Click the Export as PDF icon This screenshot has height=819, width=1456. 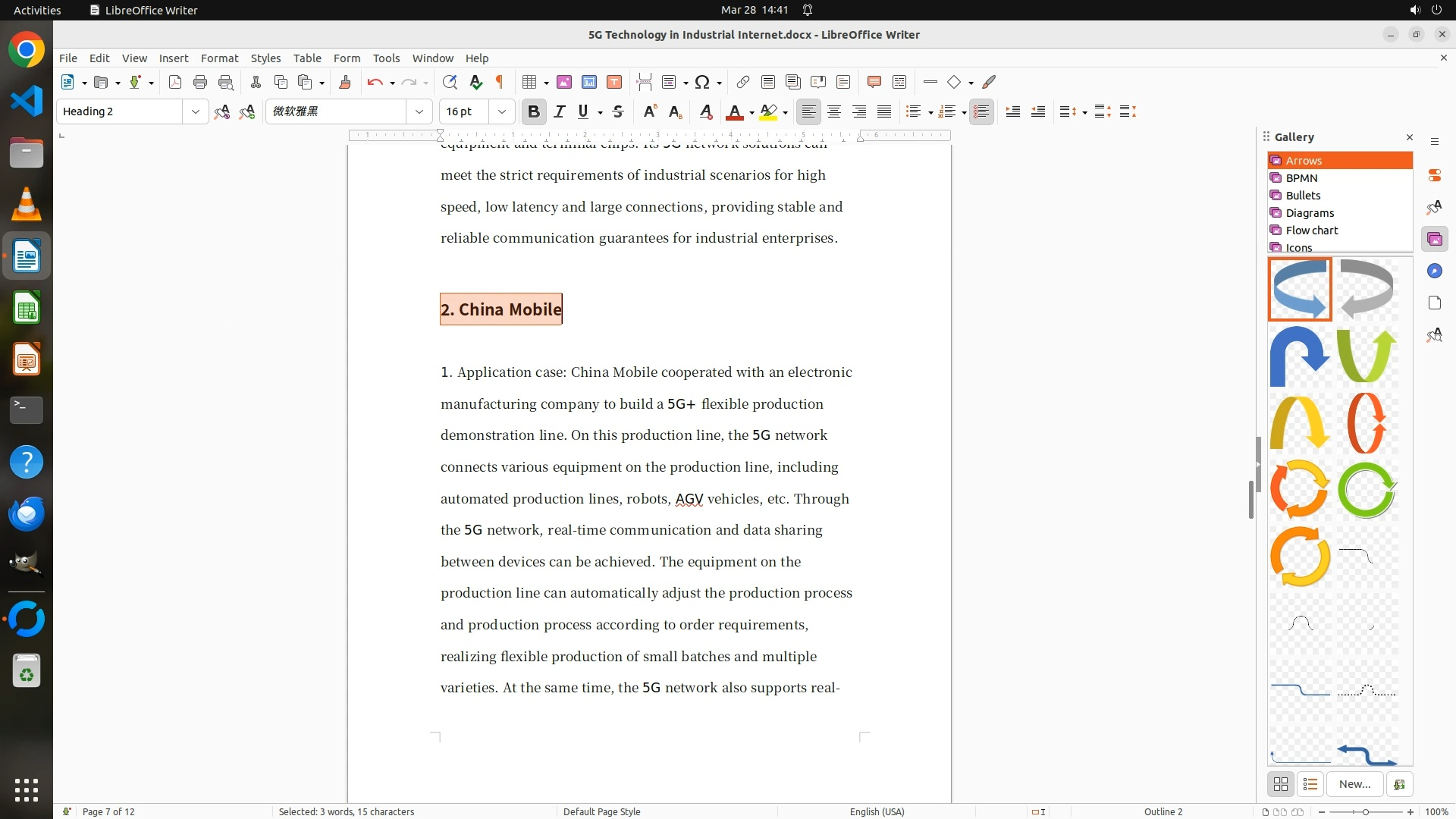[175, 82]
